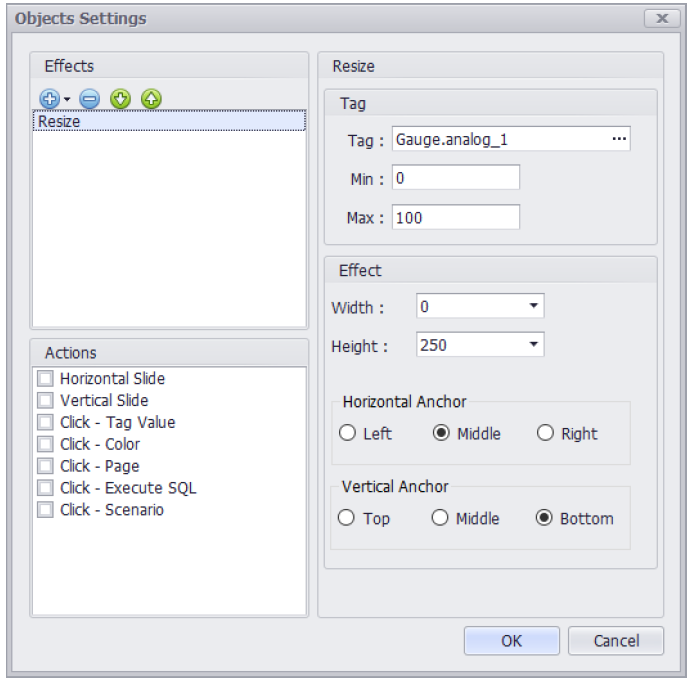Confirm settings with the OK button
Viewport: 696px width, 683px height.
pos(511,640)
